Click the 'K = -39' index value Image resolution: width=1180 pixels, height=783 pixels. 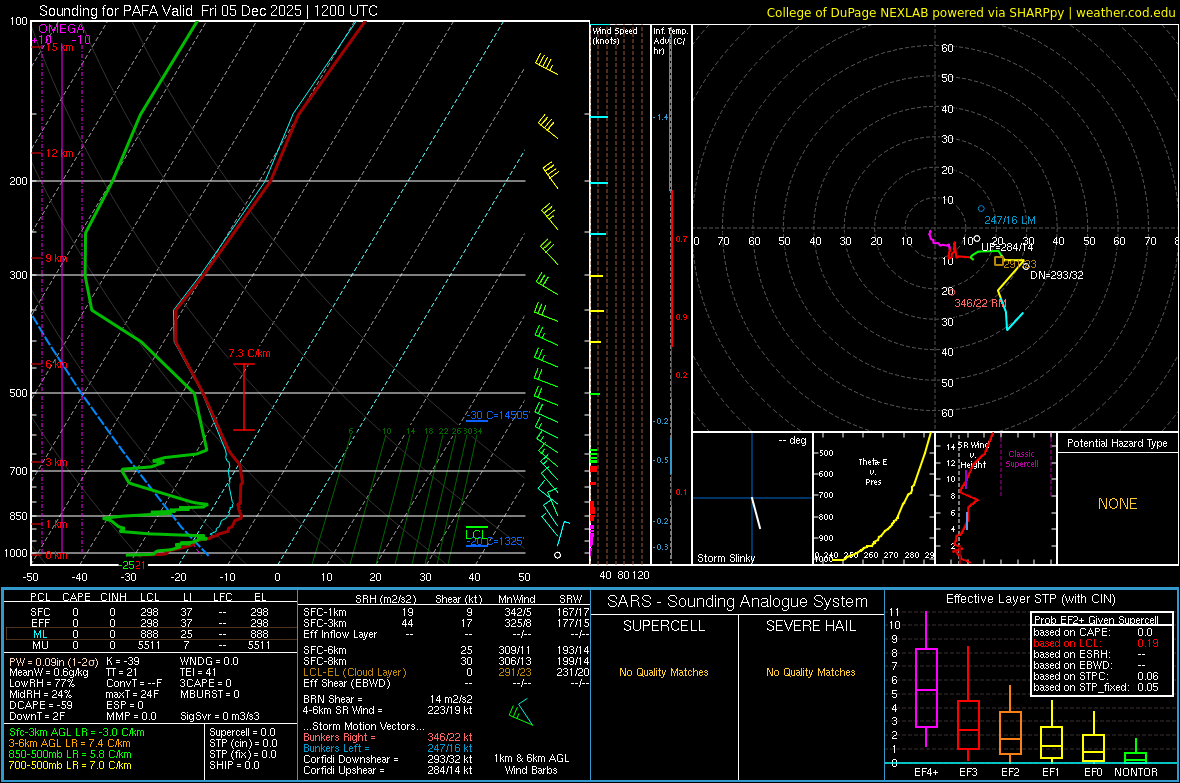click(123, 661)
